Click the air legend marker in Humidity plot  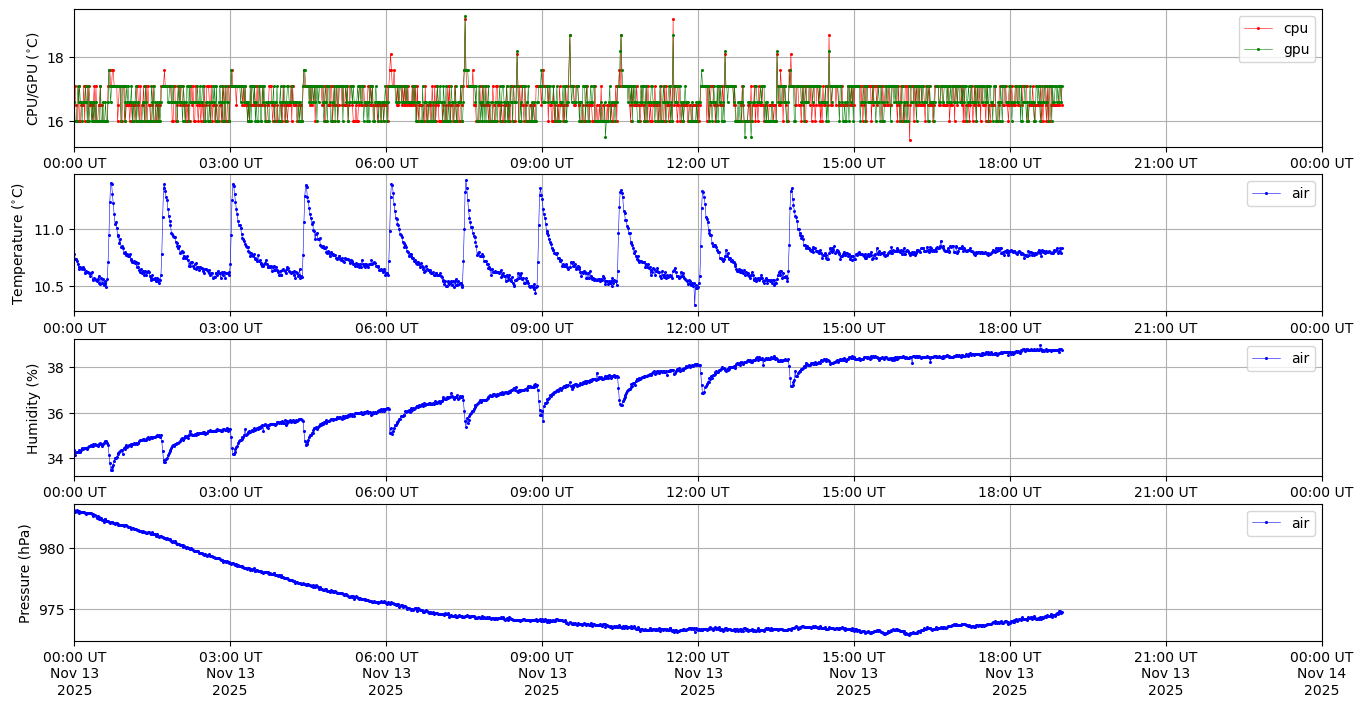(1266, 358)
